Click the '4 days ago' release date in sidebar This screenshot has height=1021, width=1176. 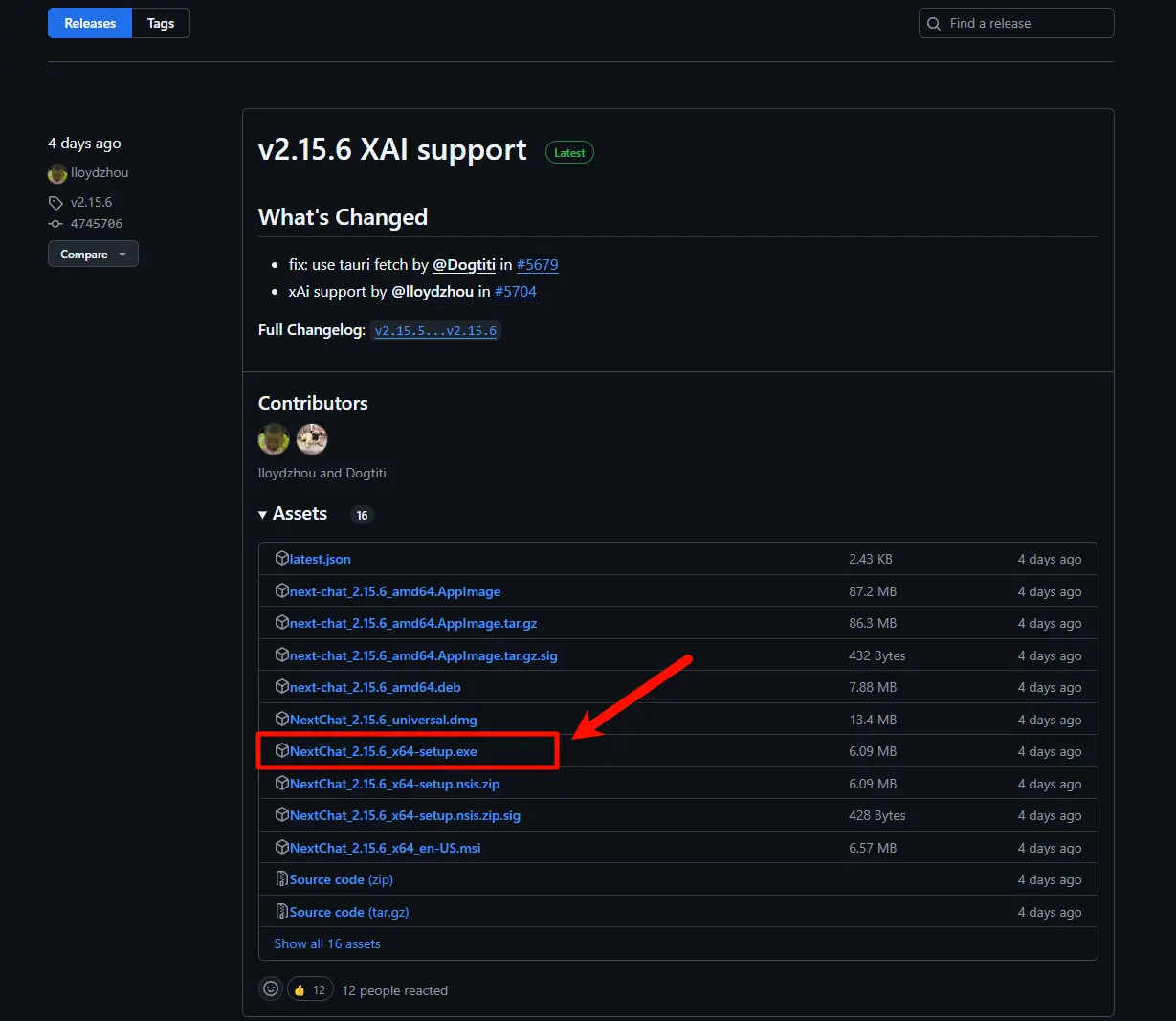pos(84,144)
